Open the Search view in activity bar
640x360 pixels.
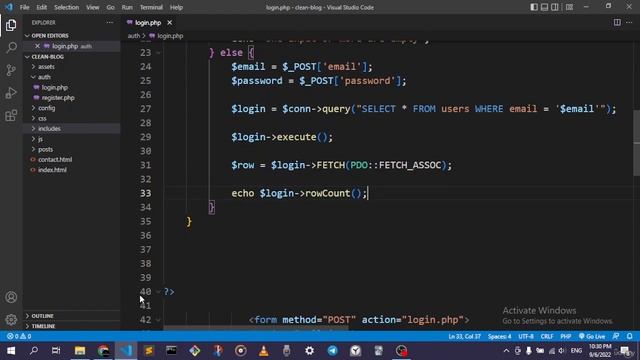click(x=11, y=47)
